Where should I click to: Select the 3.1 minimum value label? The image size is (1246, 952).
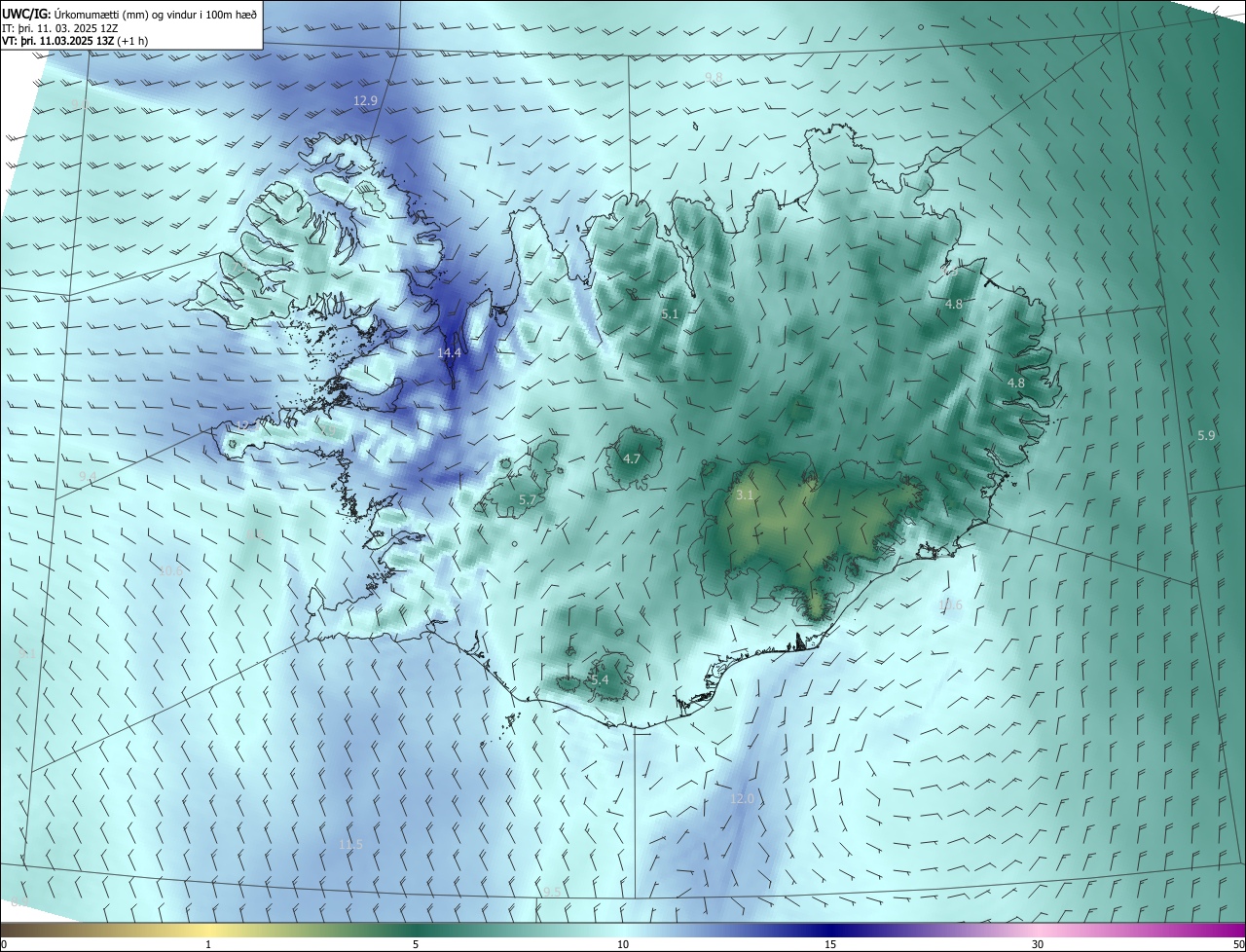(745, 495)
